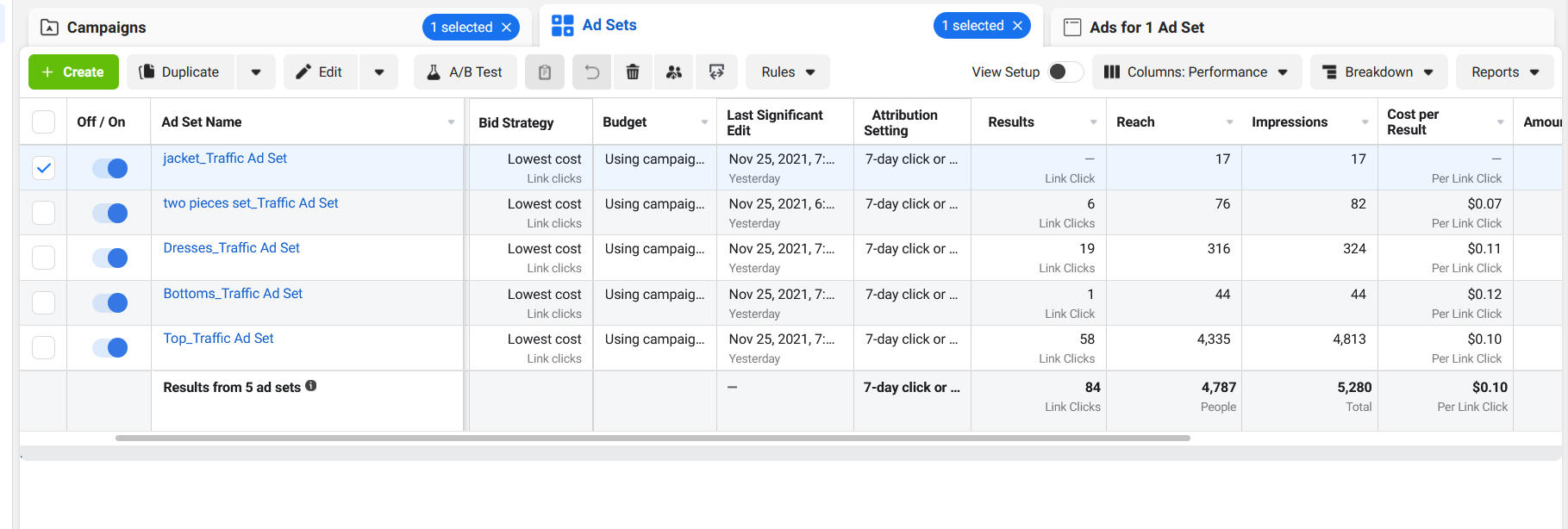Screen dimensions: 1568x529
Task: Turn off the jacket_Traffic Ad Set toggle
Action: (x=110, y=168)
